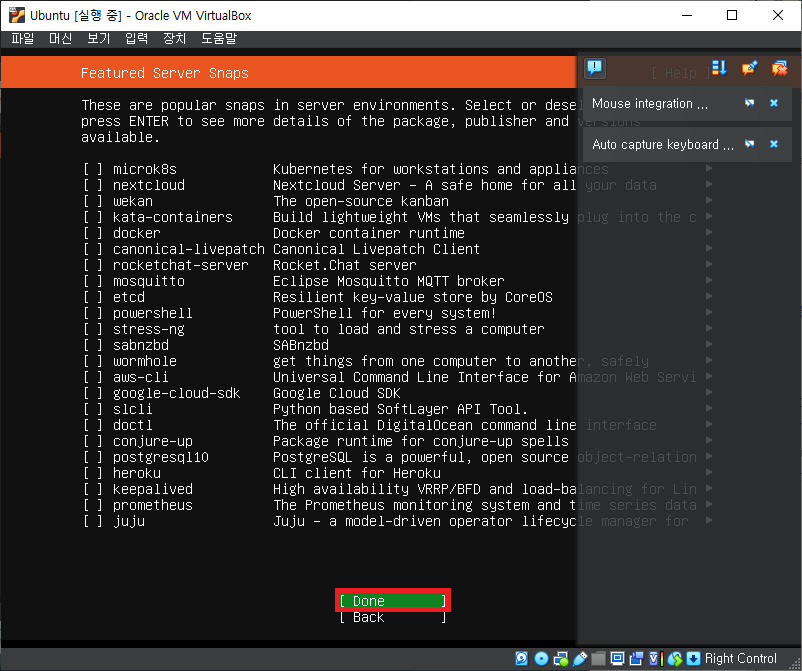Image resolution: width=802 pixels, height=671 pixels.
Task: Check the aws-cli snap checkbox
Action: [x=93, y=377]
